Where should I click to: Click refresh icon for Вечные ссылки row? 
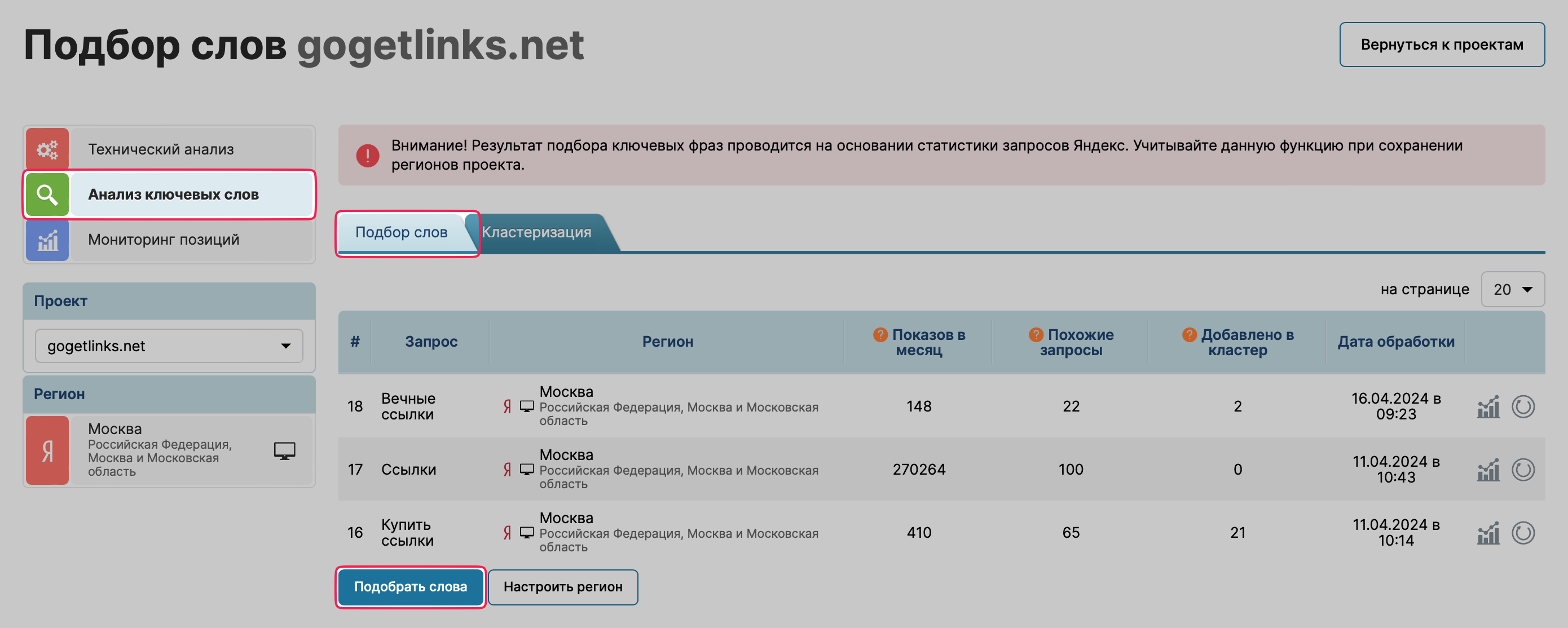[1522, 406]
